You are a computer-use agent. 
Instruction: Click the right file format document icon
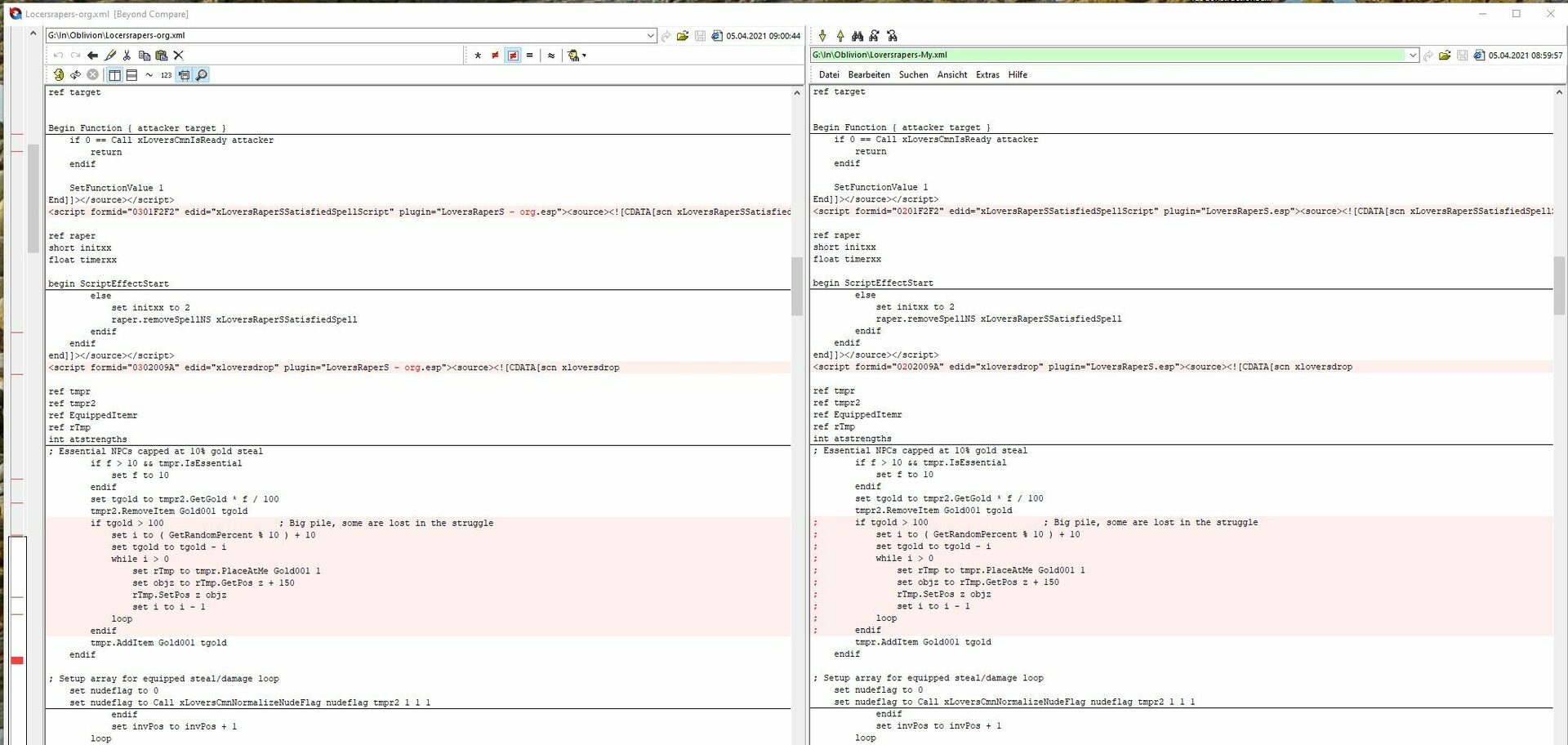(1479, 55)
